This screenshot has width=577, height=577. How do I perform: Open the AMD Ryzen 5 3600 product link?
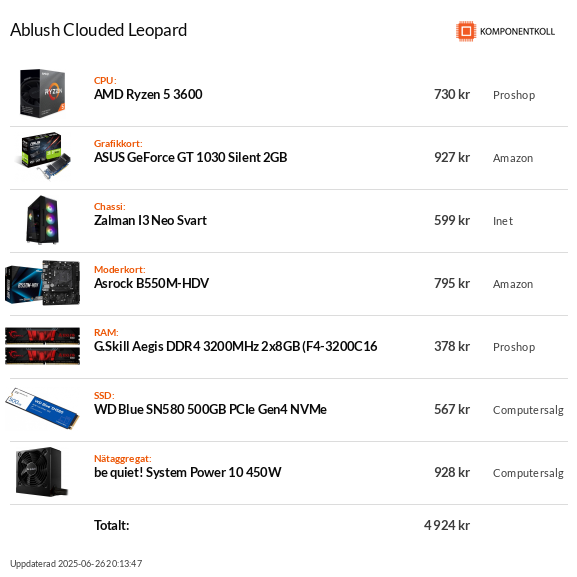point(148,95)
